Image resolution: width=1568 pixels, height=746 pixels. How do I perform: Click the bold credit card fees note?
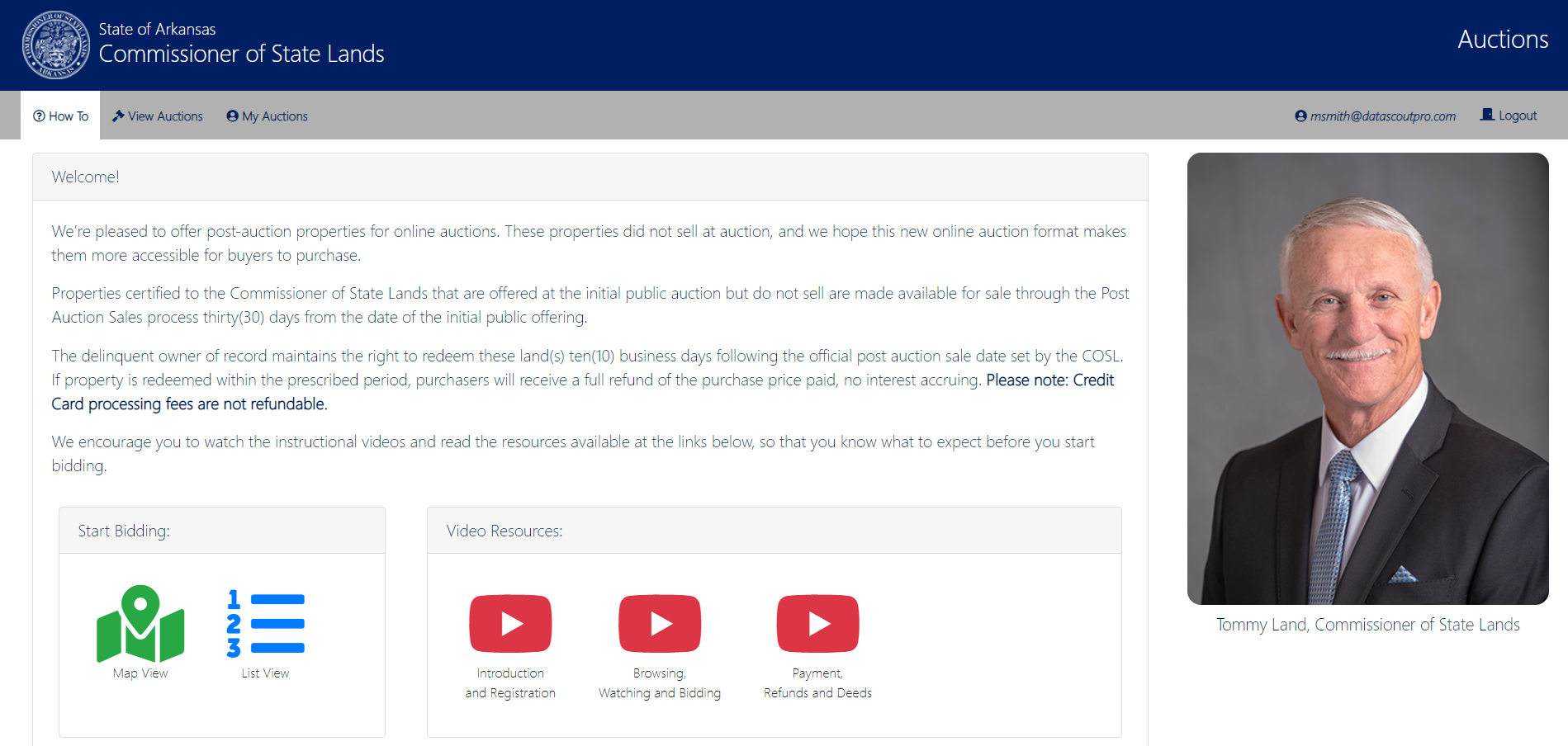pyautogui.click(x=583, y=392)
